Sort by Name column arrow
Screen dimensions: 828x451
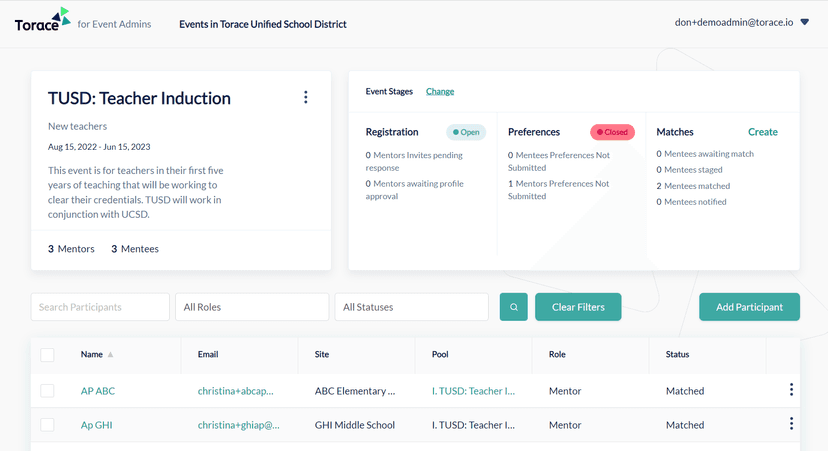point(110,354)
